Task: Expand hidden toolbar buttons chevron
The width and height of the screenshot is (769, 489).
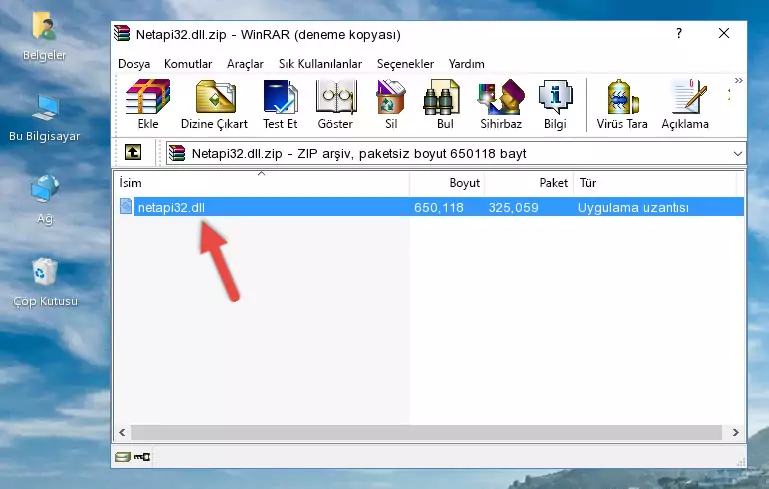Action: click(x=739, y=80)
